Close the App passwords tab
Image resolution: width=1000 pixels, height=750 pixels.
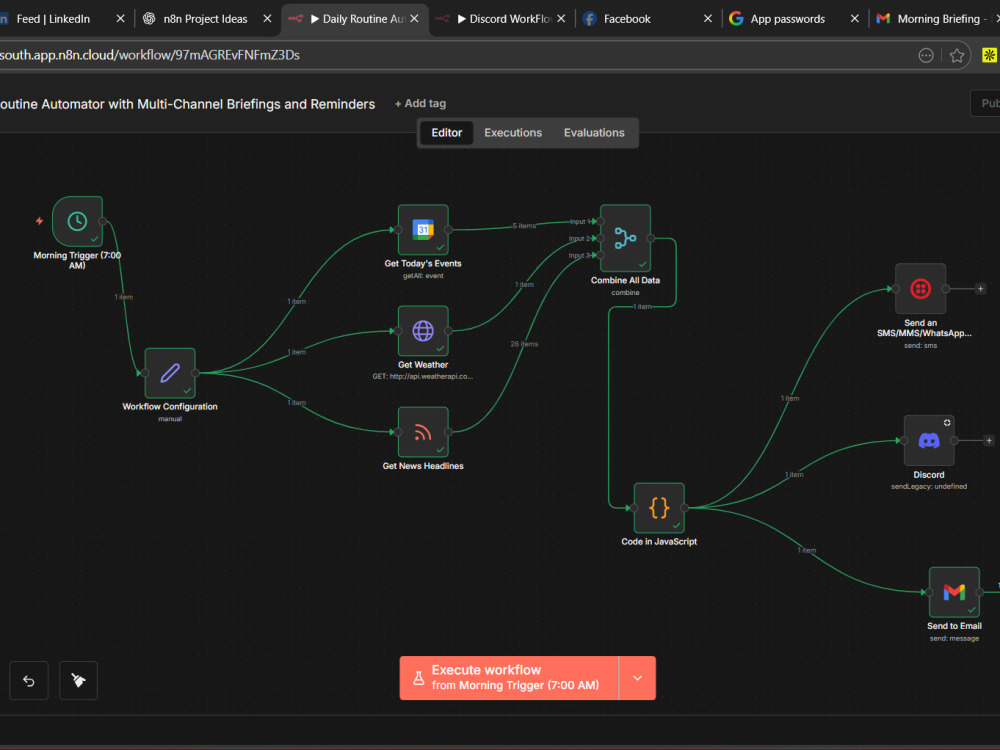pos(855,19)
